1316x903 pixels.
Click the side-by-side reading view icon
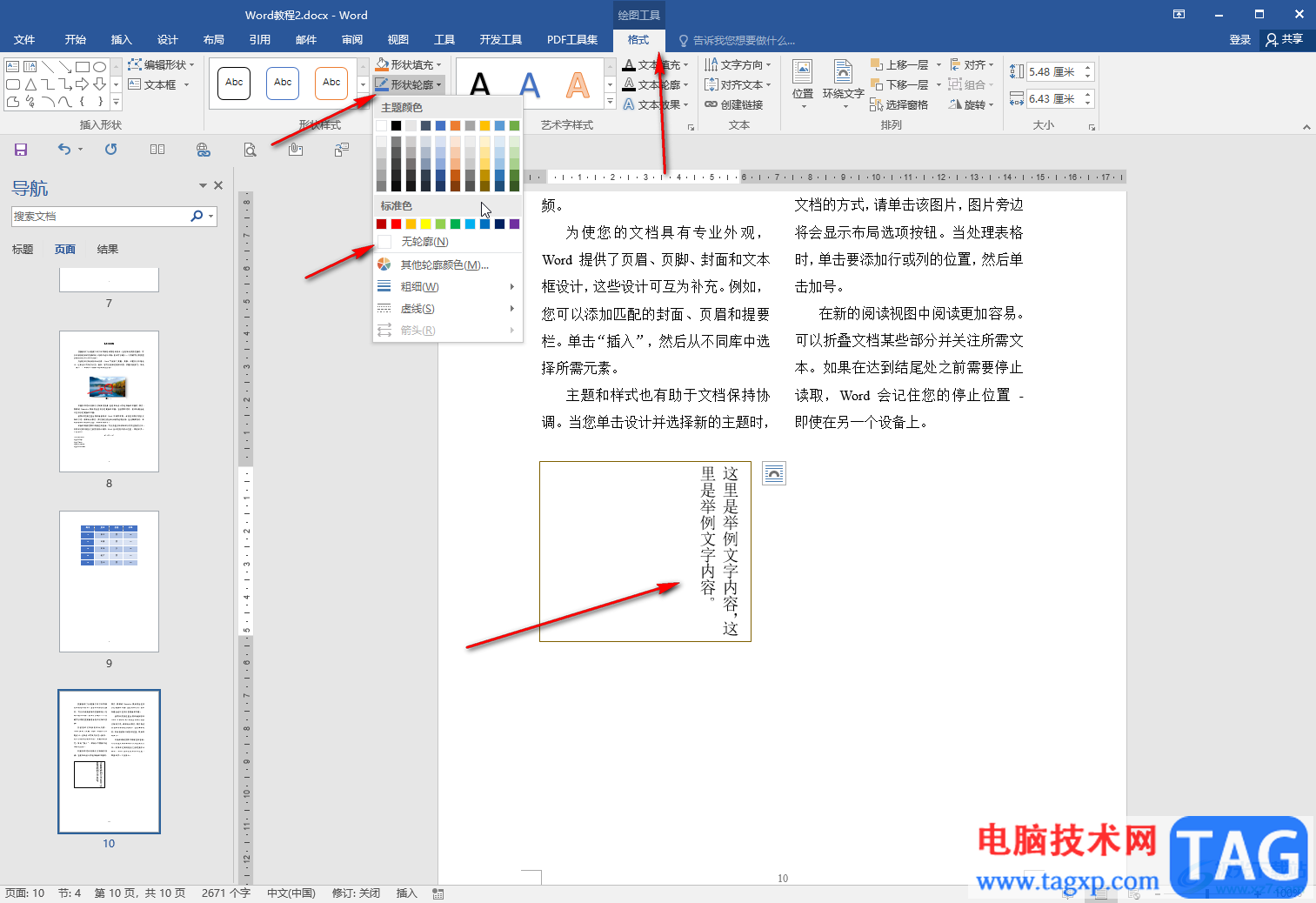coord(157,150)
